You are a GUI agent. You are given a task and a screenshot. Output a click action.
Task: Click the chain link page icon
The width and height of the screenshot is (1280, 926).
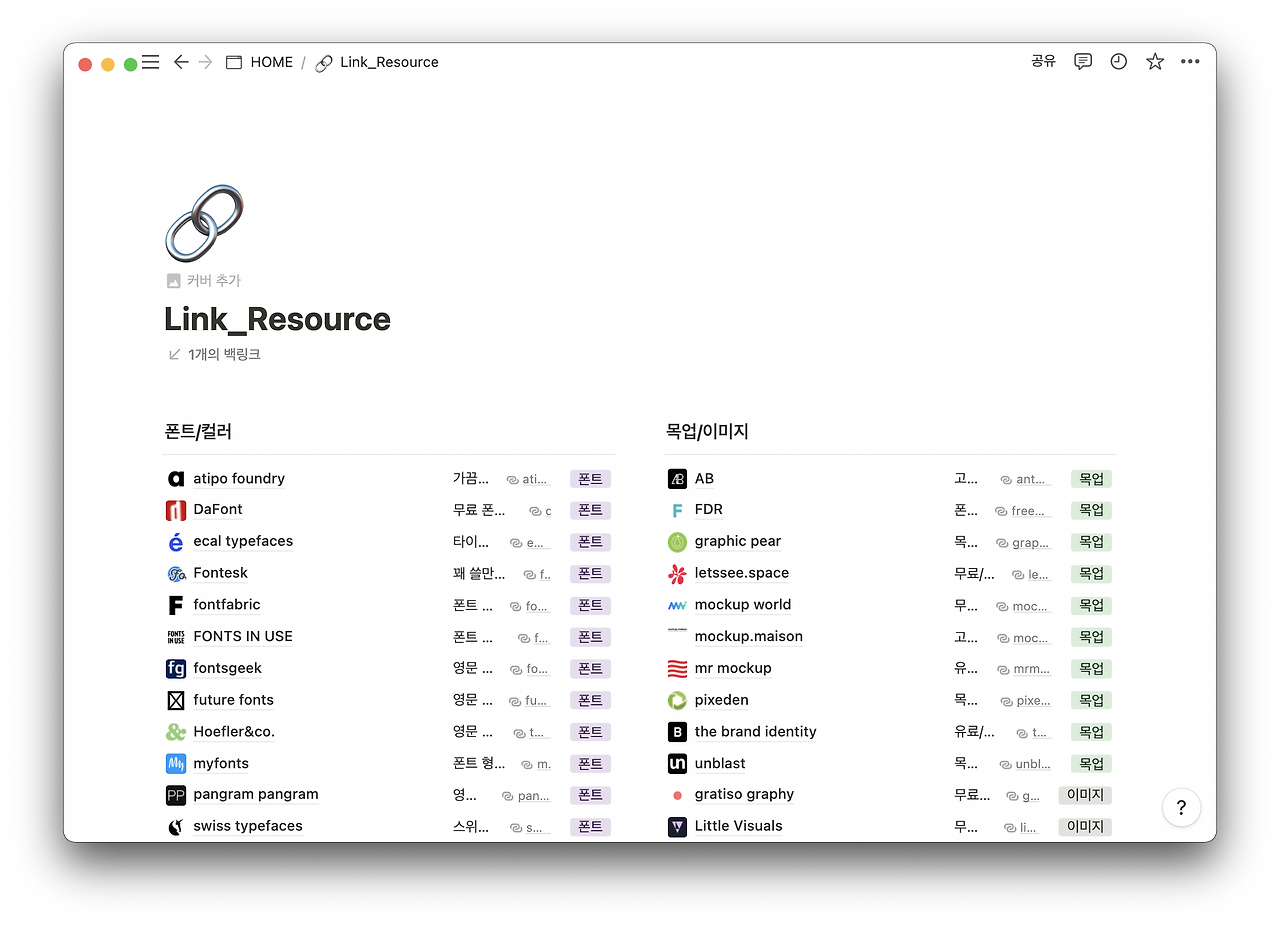click(x=204, y=223)
